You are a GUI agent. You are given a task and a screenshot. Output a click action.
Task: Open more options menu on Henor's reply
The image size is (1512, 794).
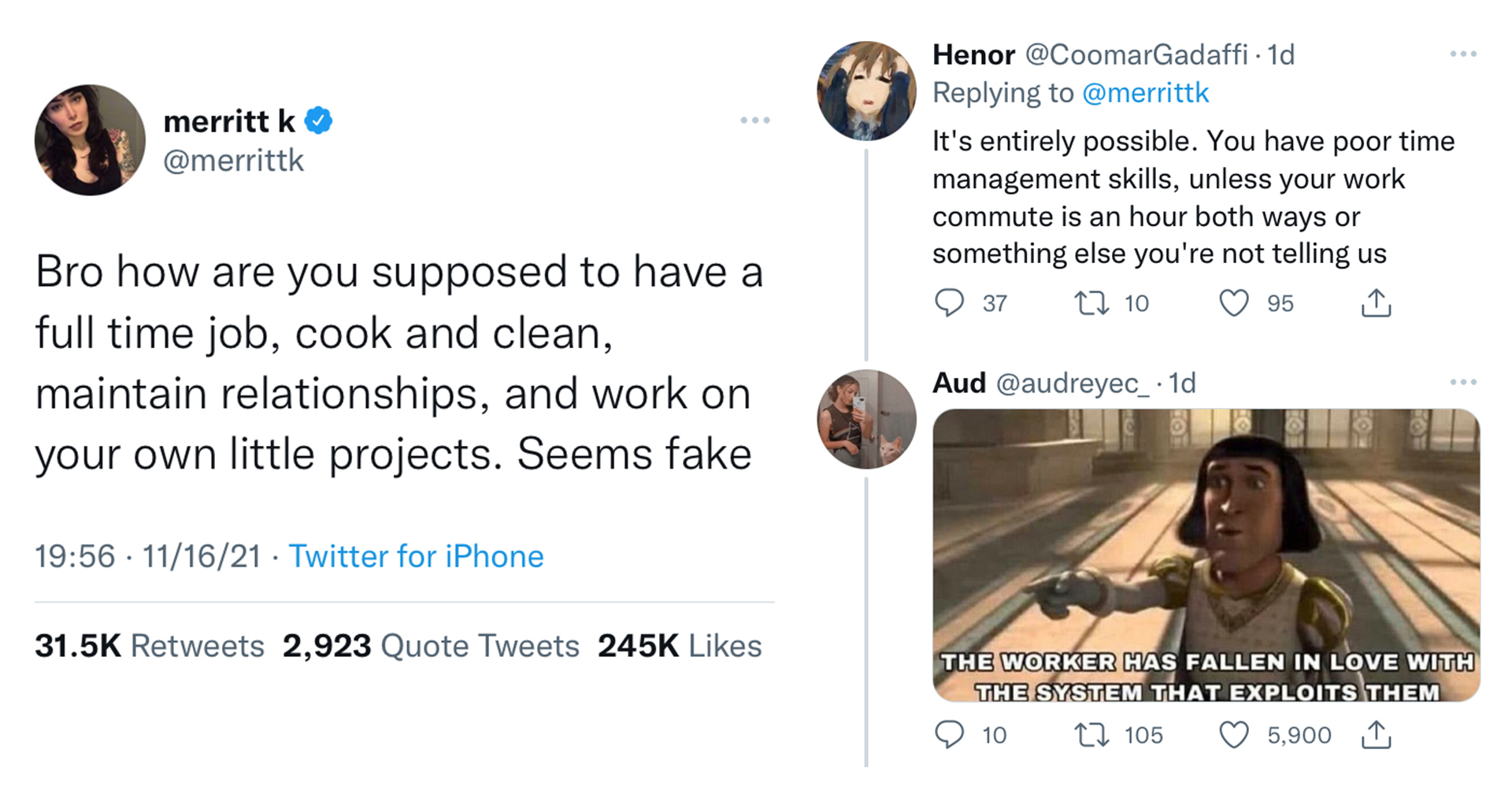pos(1462,54)
